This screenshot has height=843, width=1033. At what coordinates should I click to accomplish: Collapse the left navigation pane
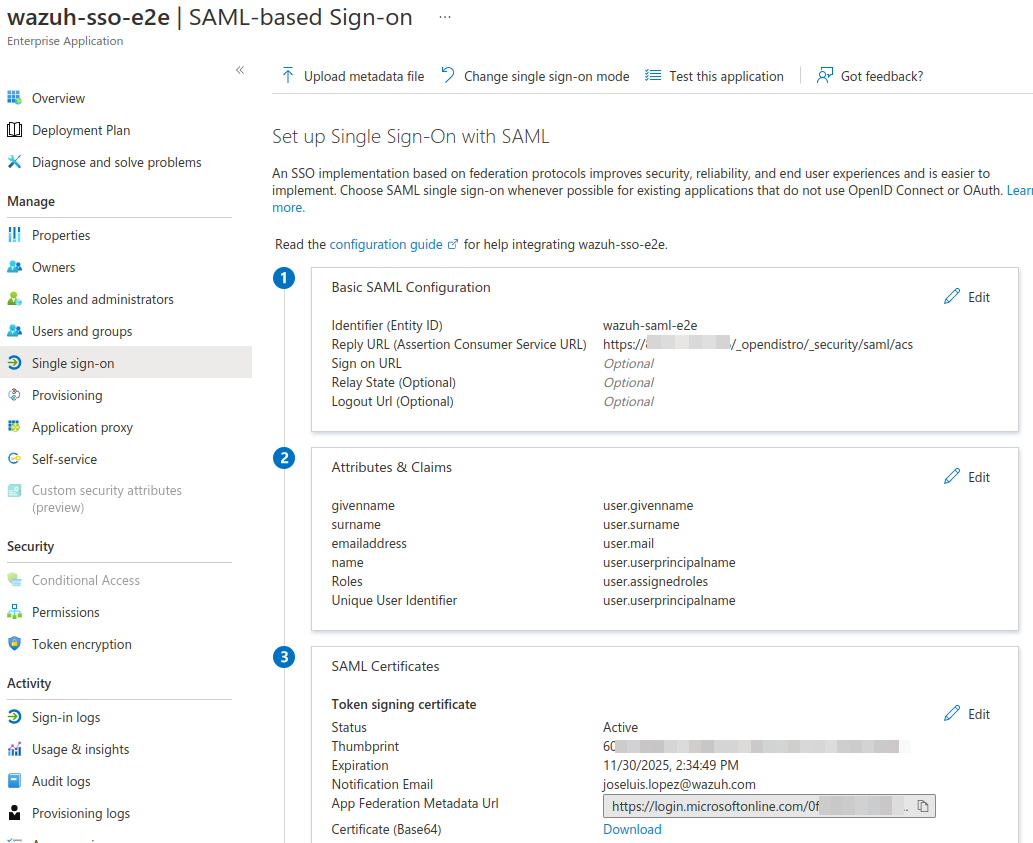240,70
